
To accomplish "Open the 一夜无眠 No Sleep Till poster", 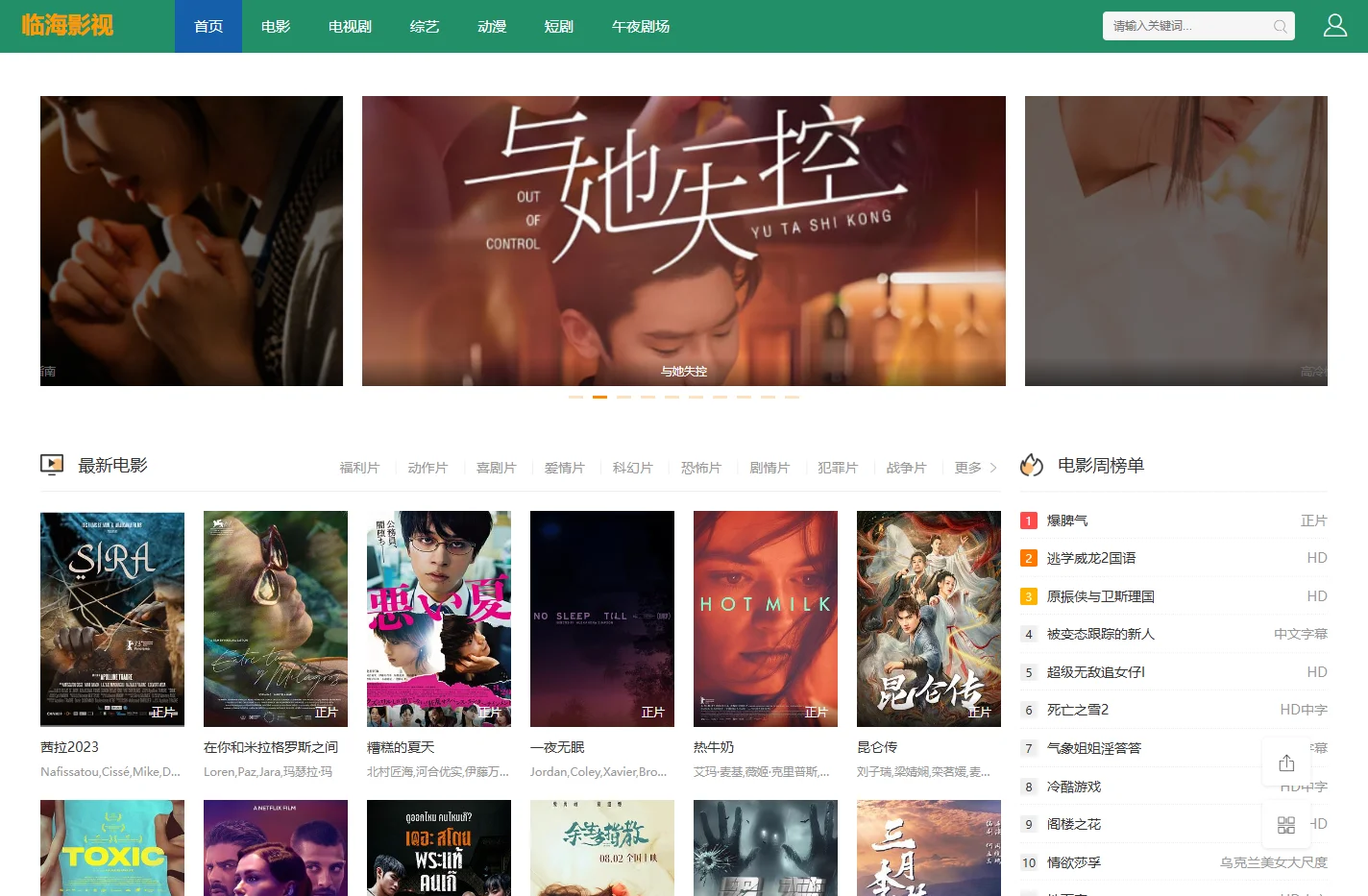I will (602, 618).
